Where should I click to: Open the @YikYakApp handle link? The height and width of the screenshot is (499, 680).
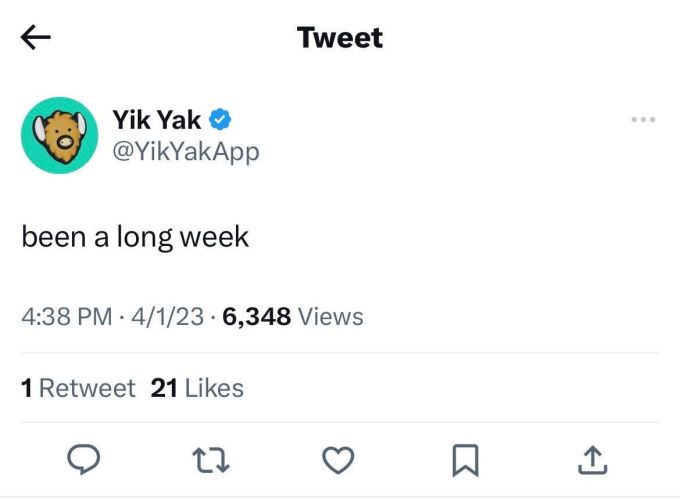coord(186,151)
